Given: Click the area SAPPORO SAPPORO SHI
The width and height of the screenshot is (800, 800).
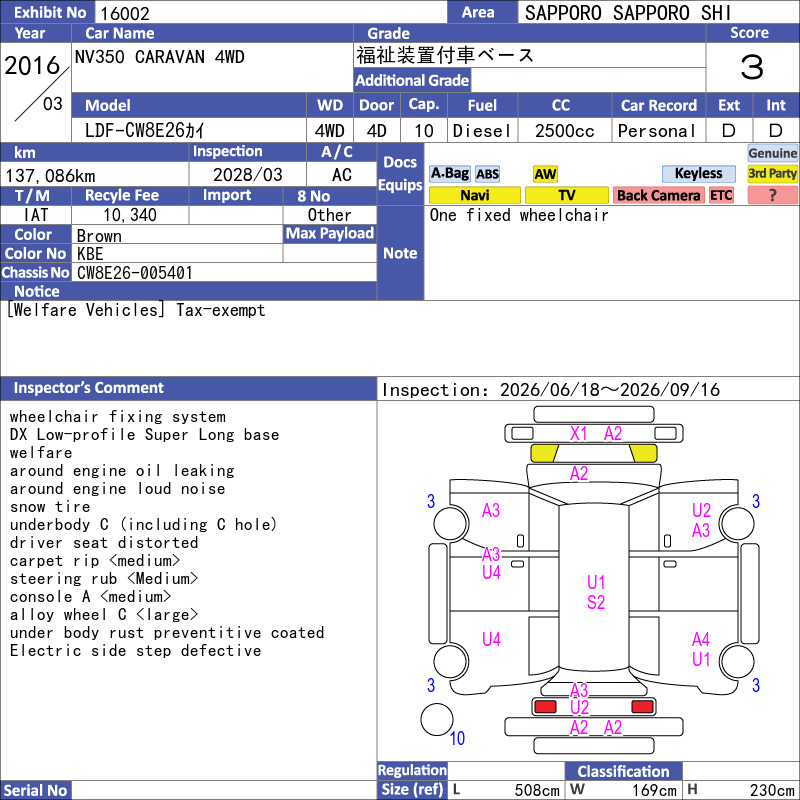Looking at the screenshot, I should (628, 13).
